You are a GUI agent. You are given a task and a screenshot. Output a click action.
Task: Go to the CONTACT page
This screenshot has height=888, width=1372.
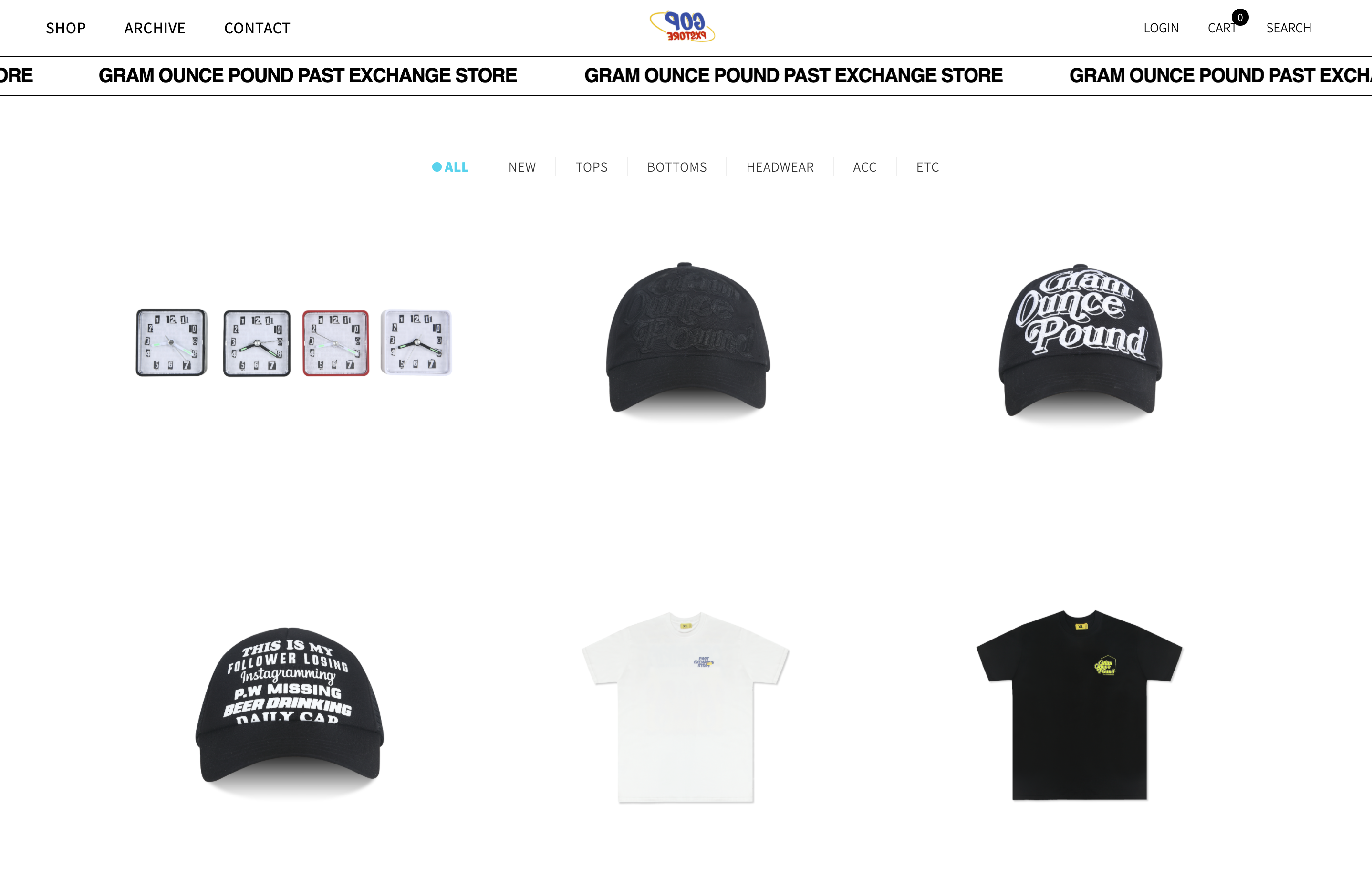point(257,28)
